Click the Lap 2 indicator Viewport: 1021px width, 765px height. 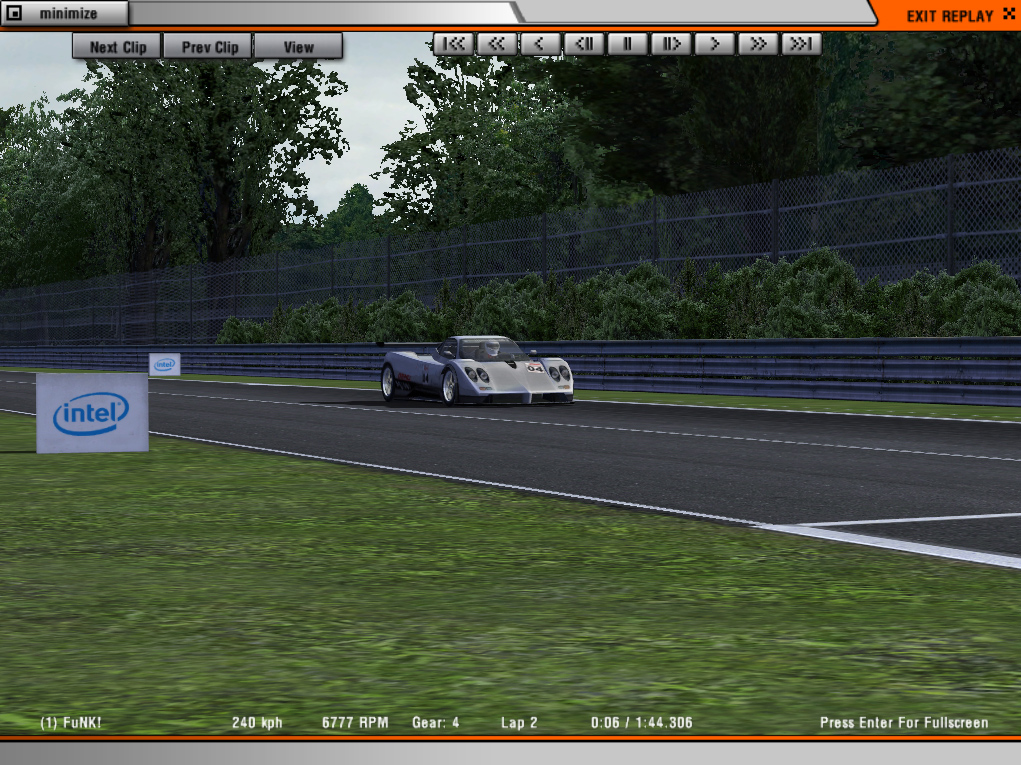click(x=519, y=722)
